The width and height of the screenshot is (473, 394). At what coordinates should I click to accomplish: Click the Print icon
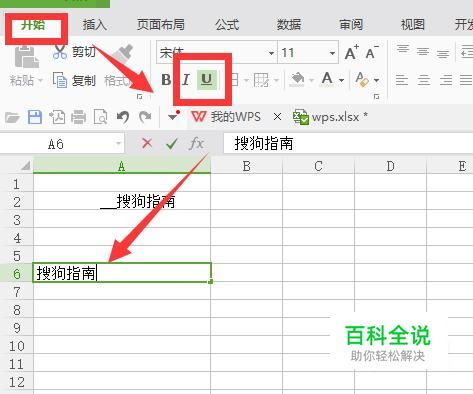(x=78, y=117)
